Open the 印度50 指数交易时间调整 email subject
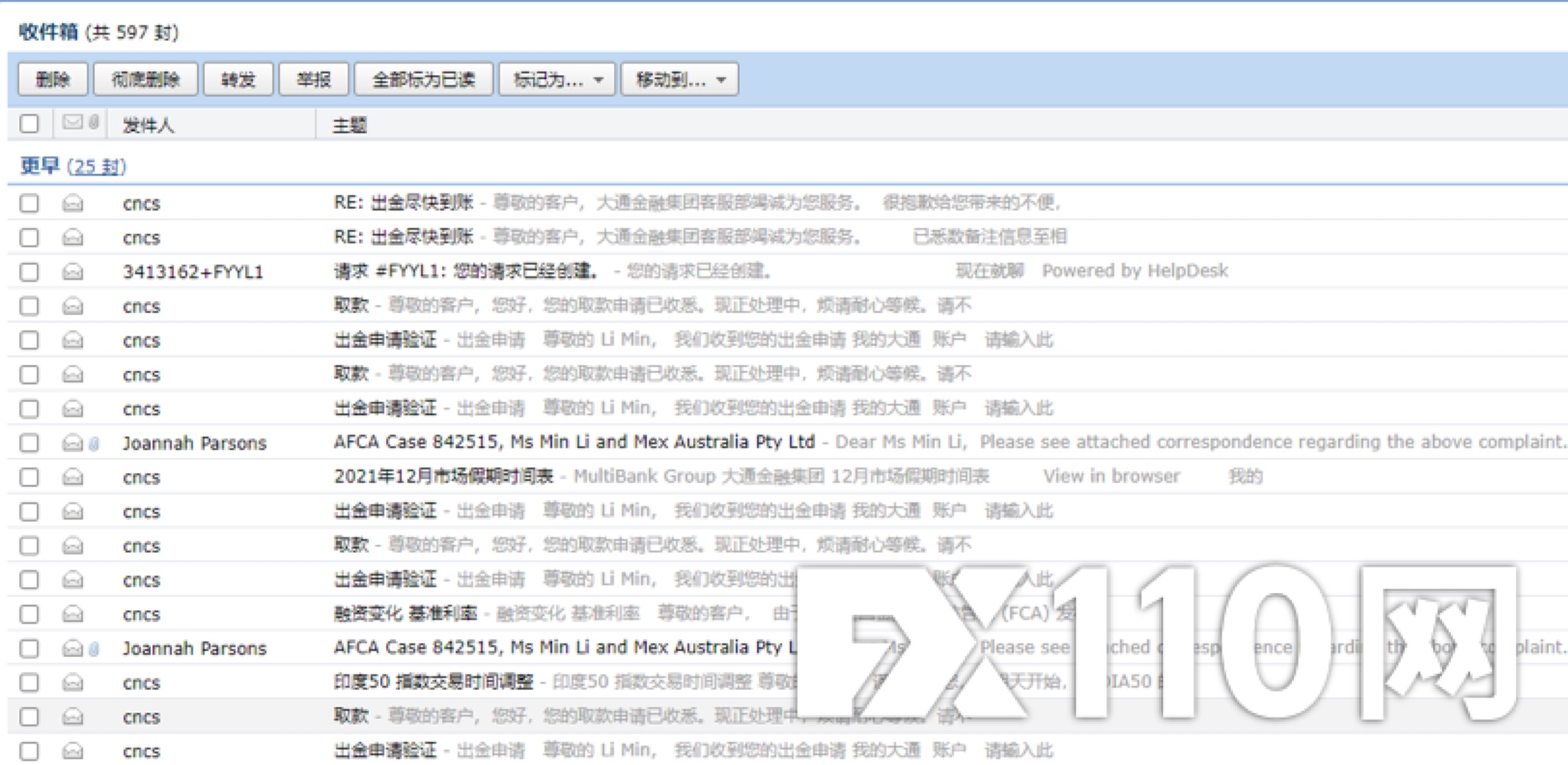Image resolution: width=1568 pixels, height=765 pixels. [434, 682]
